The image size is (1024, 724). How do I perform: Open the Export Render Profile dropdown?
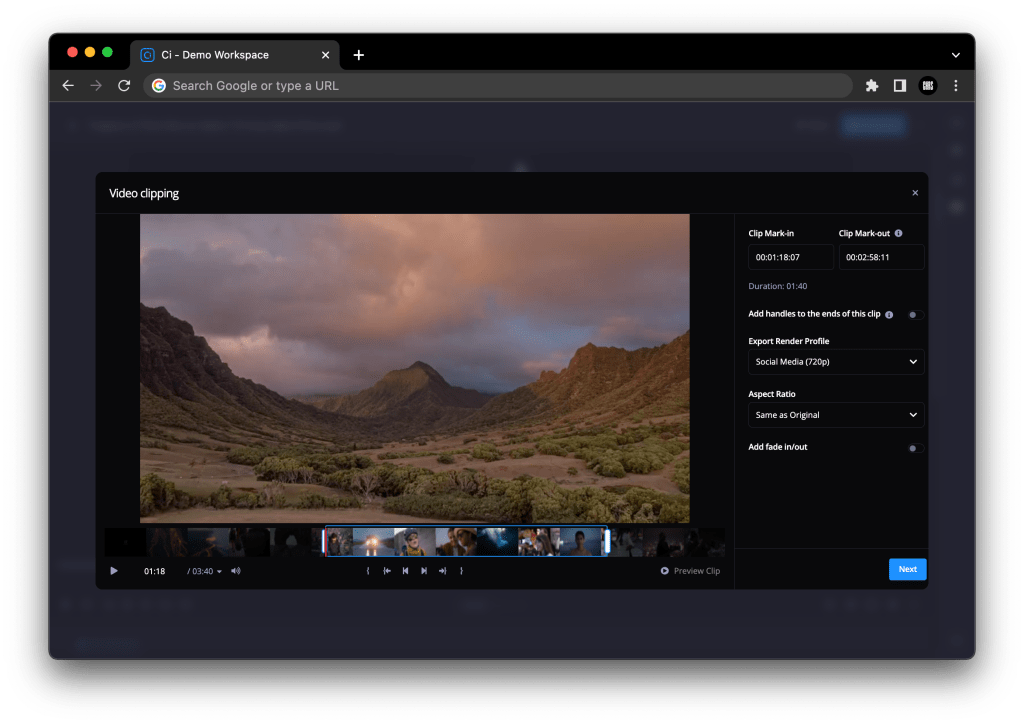click(836, 362)
